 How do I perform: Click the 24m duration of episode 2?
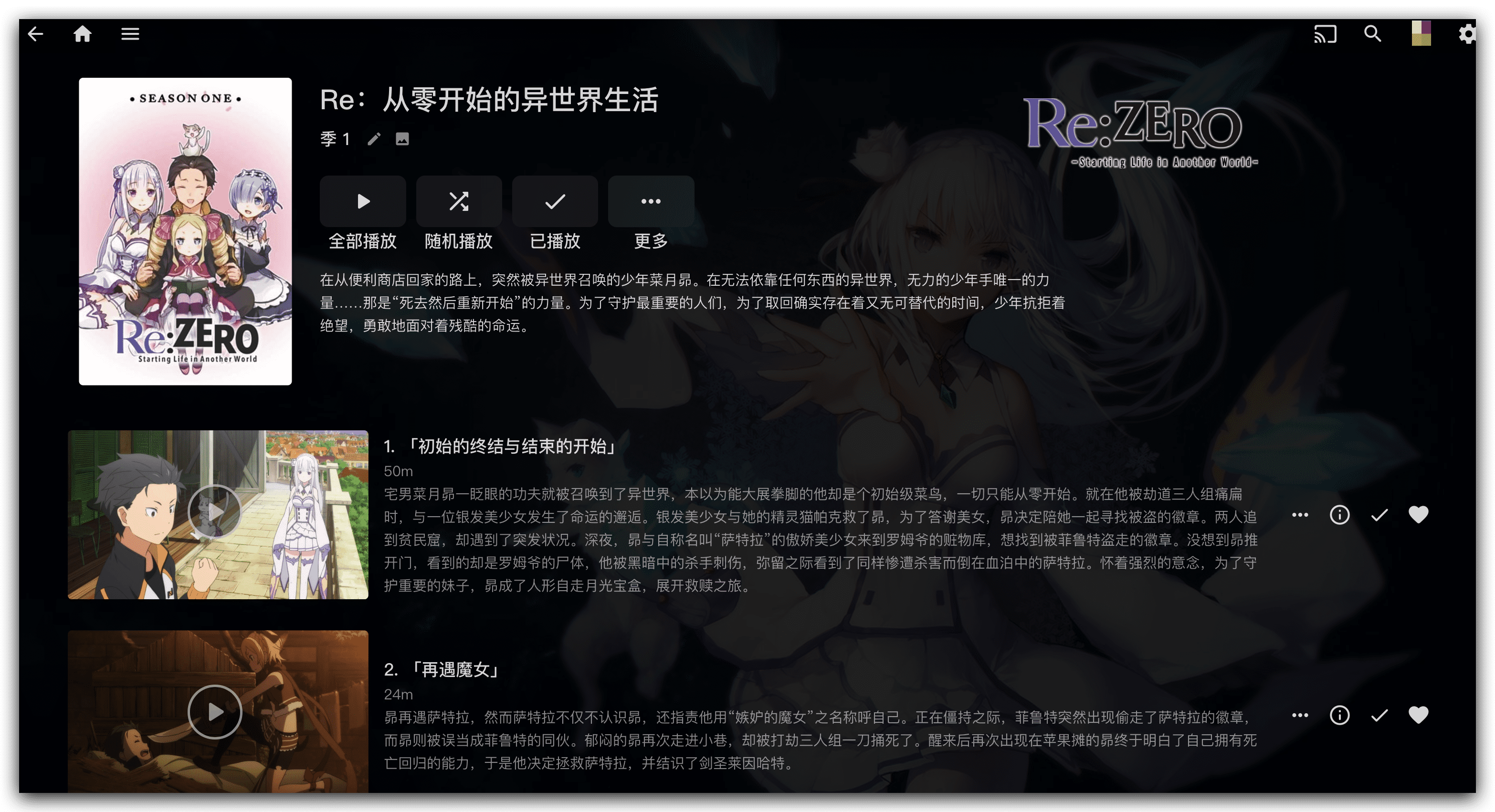(x=398, y=694)
